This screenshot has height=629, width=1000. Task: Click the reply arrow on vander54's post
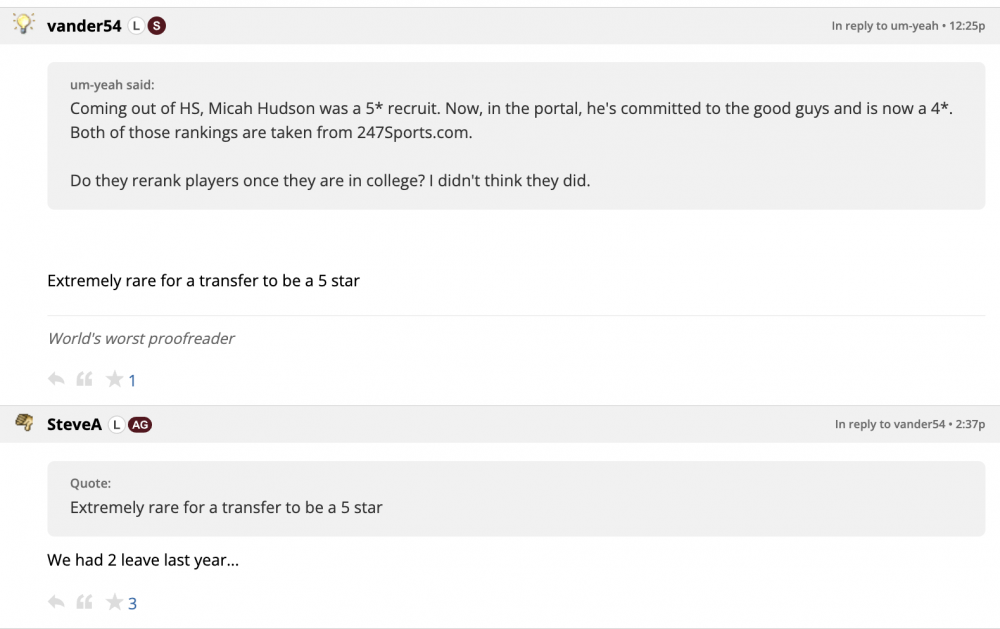[56, 379]
